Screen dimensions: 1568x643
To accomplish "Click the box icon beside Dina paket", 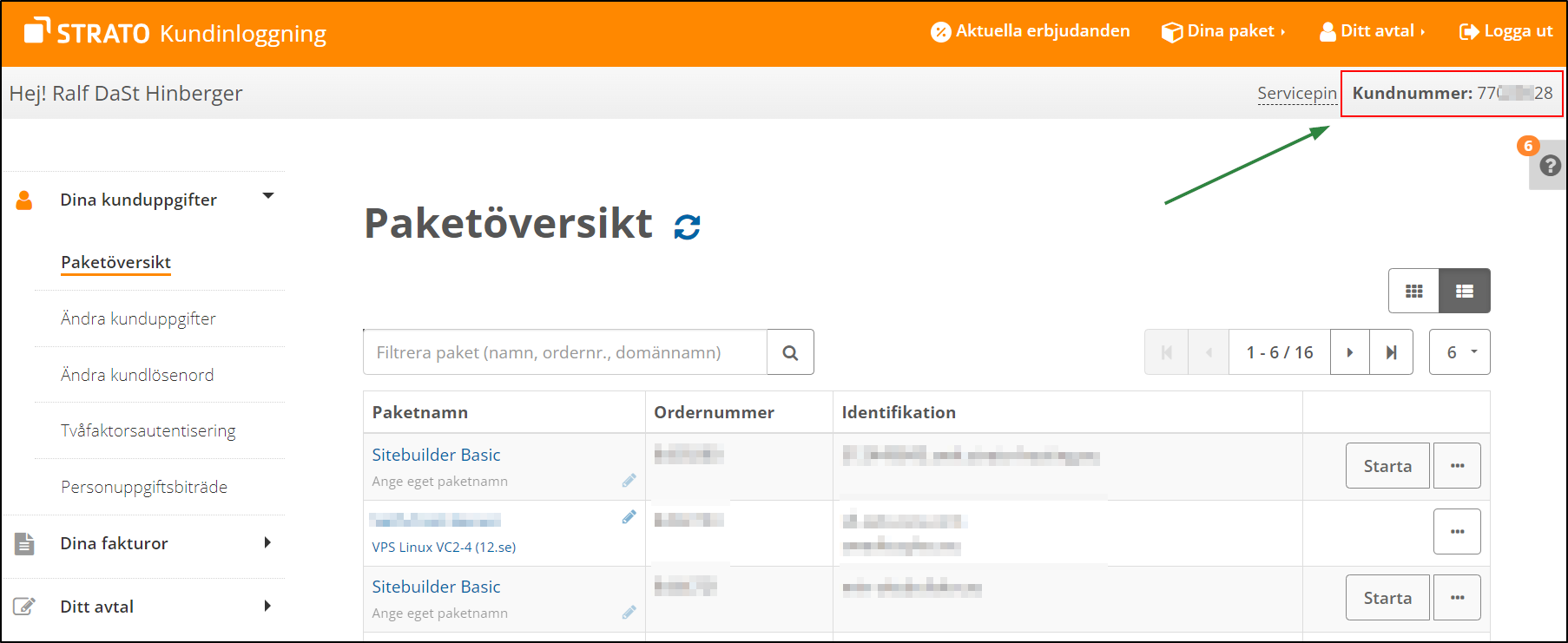I will (1172, 32).
